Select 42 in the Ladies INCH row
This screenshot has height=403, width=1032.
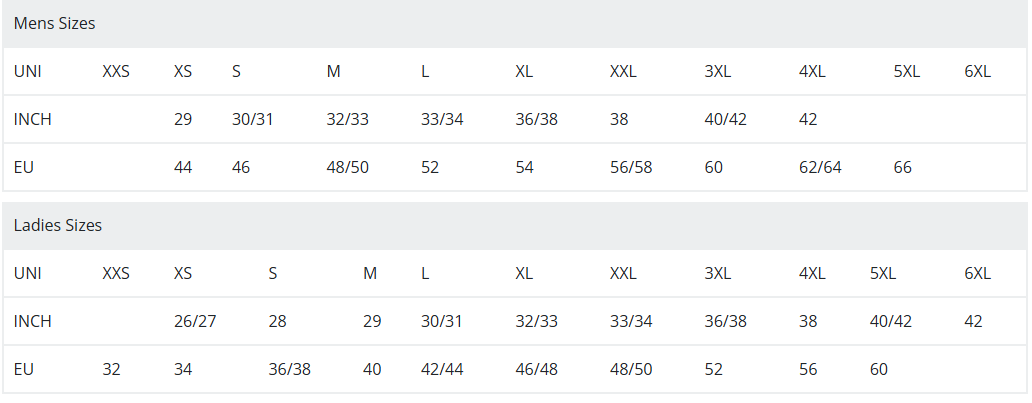coord(973,321)
